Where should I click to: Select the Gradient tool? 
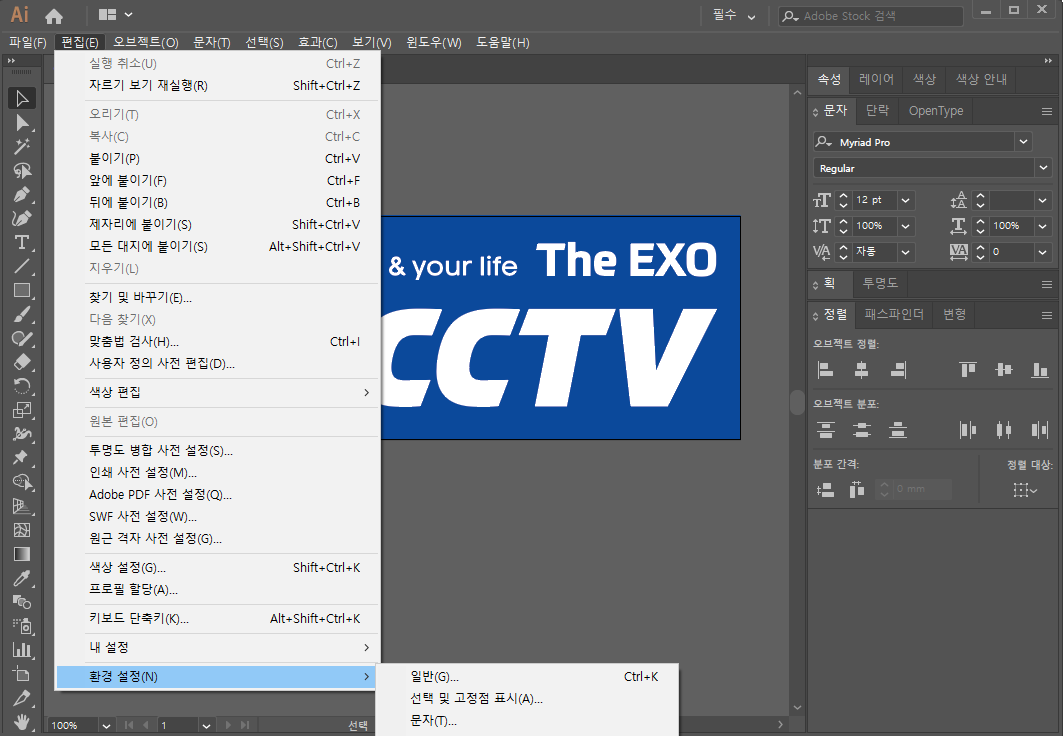click(22, 554)
